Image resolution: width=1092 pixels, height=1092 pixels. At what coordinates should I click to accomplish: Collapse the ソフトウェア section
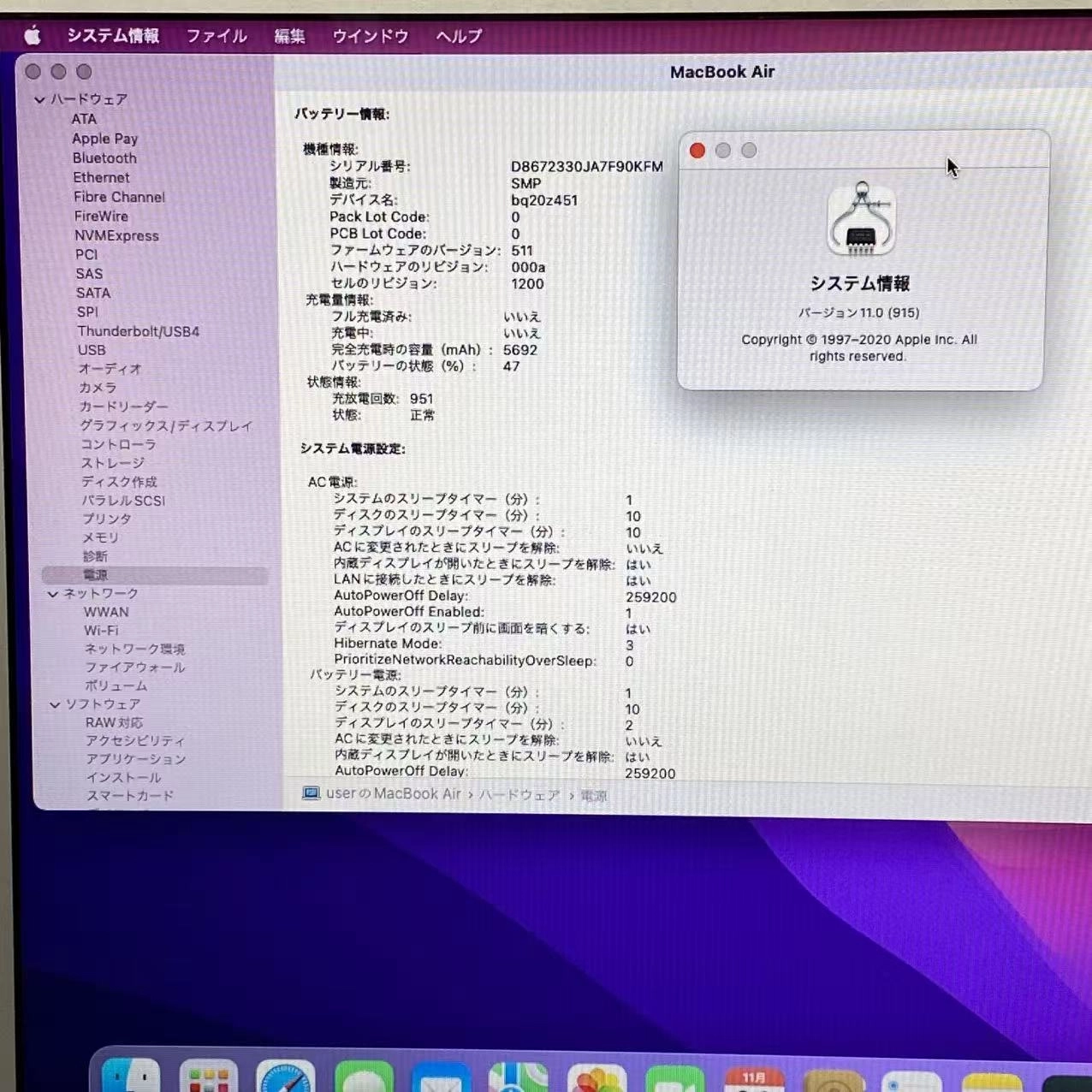(53, 703)
